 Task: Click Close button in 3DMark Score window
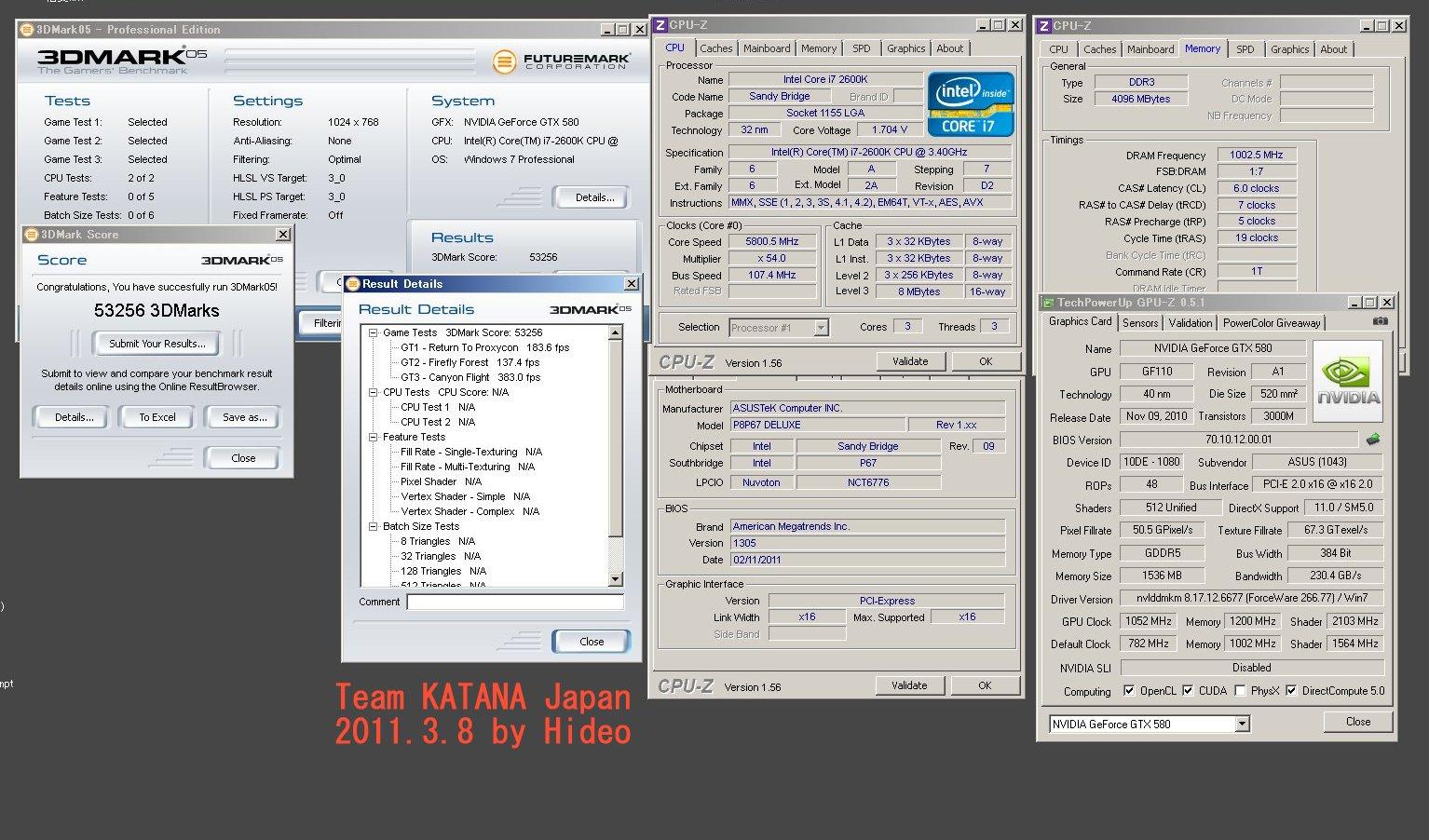243,458
